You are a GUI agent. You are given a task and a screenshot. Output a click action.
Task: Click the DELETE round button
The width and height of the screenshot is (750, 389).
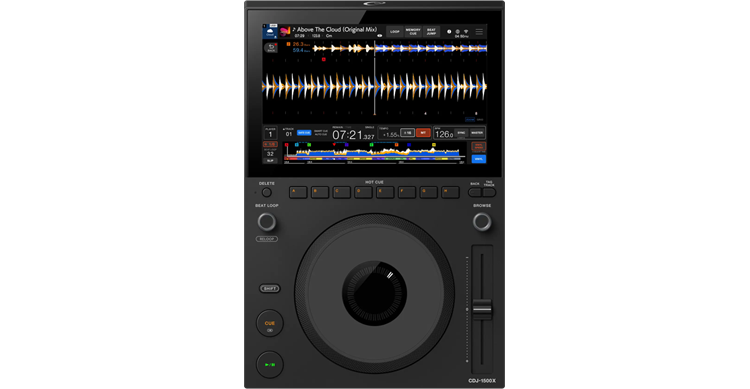point(267,192)
